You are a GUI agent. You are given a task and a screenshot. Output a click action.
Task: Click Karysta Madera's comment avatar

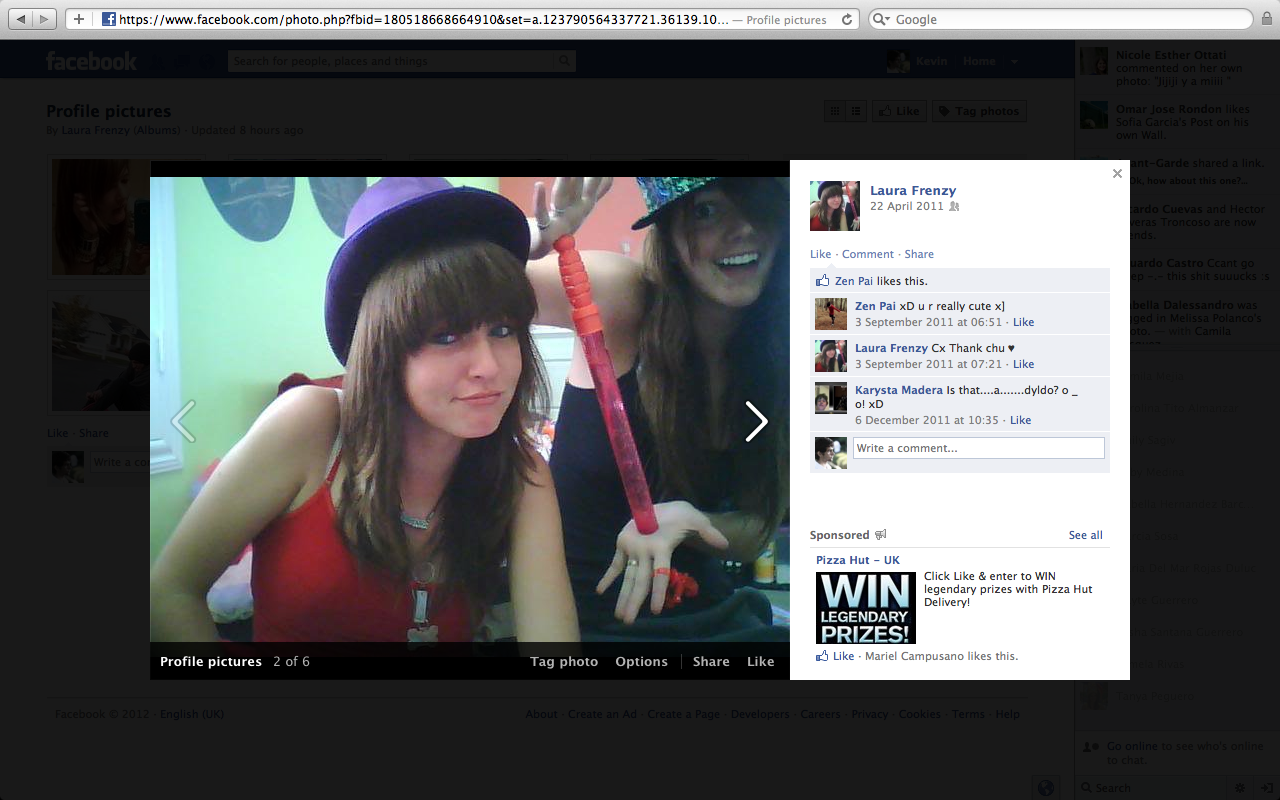831,398
